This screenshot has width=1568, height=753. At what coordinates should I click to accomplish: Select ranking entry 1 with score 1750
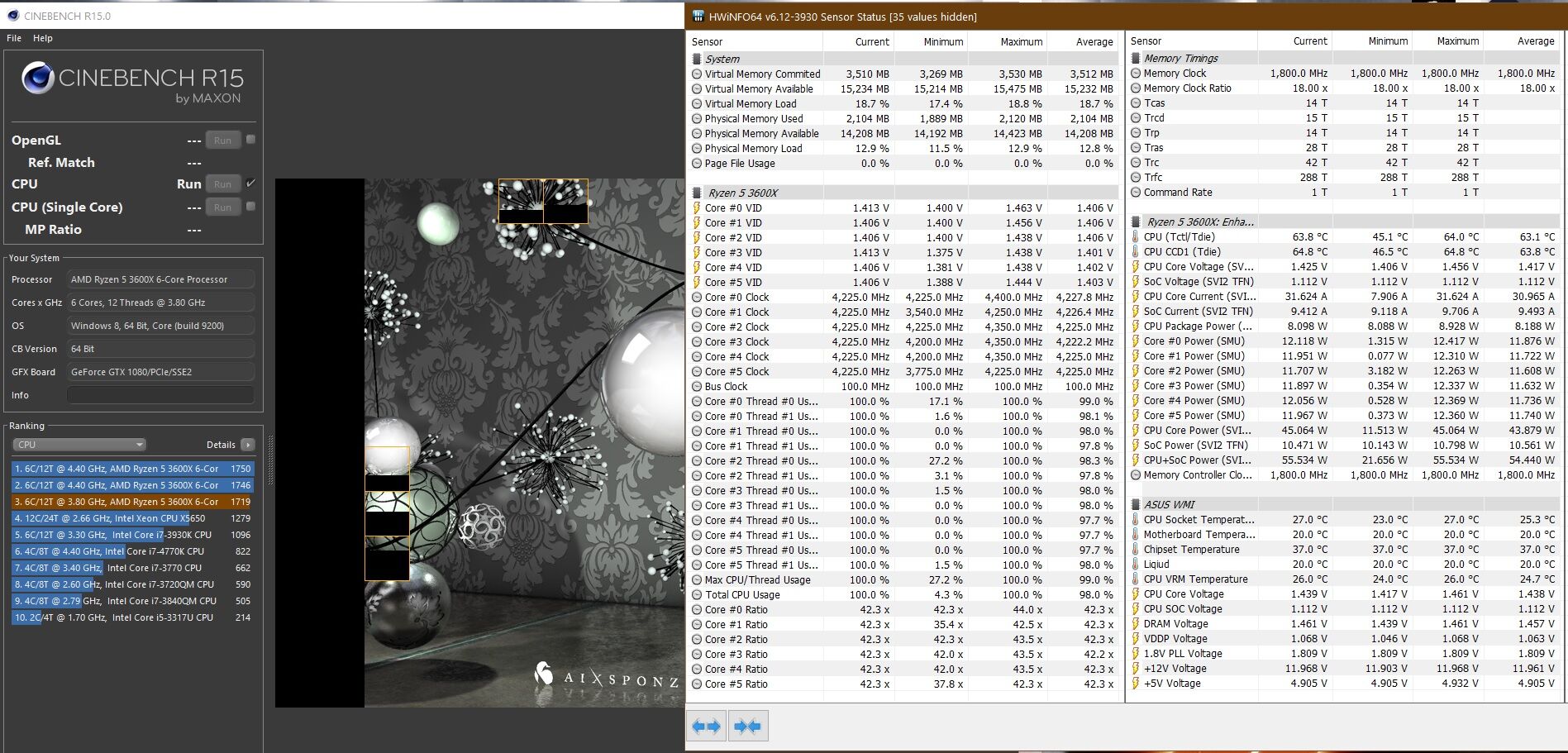point(132,469)
